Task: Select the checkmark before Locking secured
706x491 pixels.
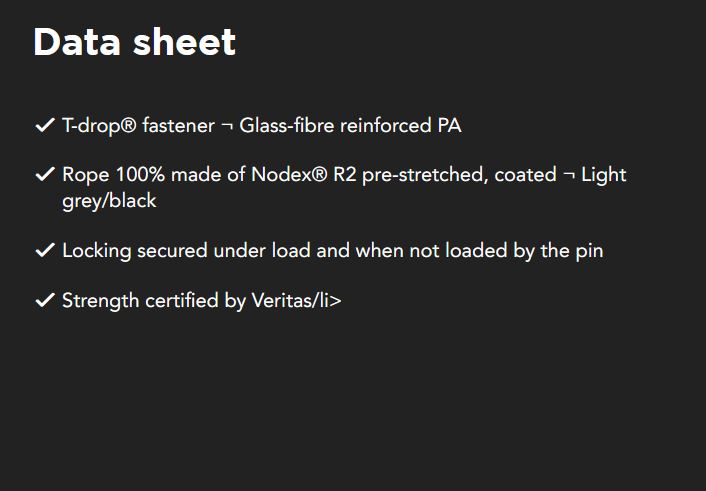Action: click(44, 251)
